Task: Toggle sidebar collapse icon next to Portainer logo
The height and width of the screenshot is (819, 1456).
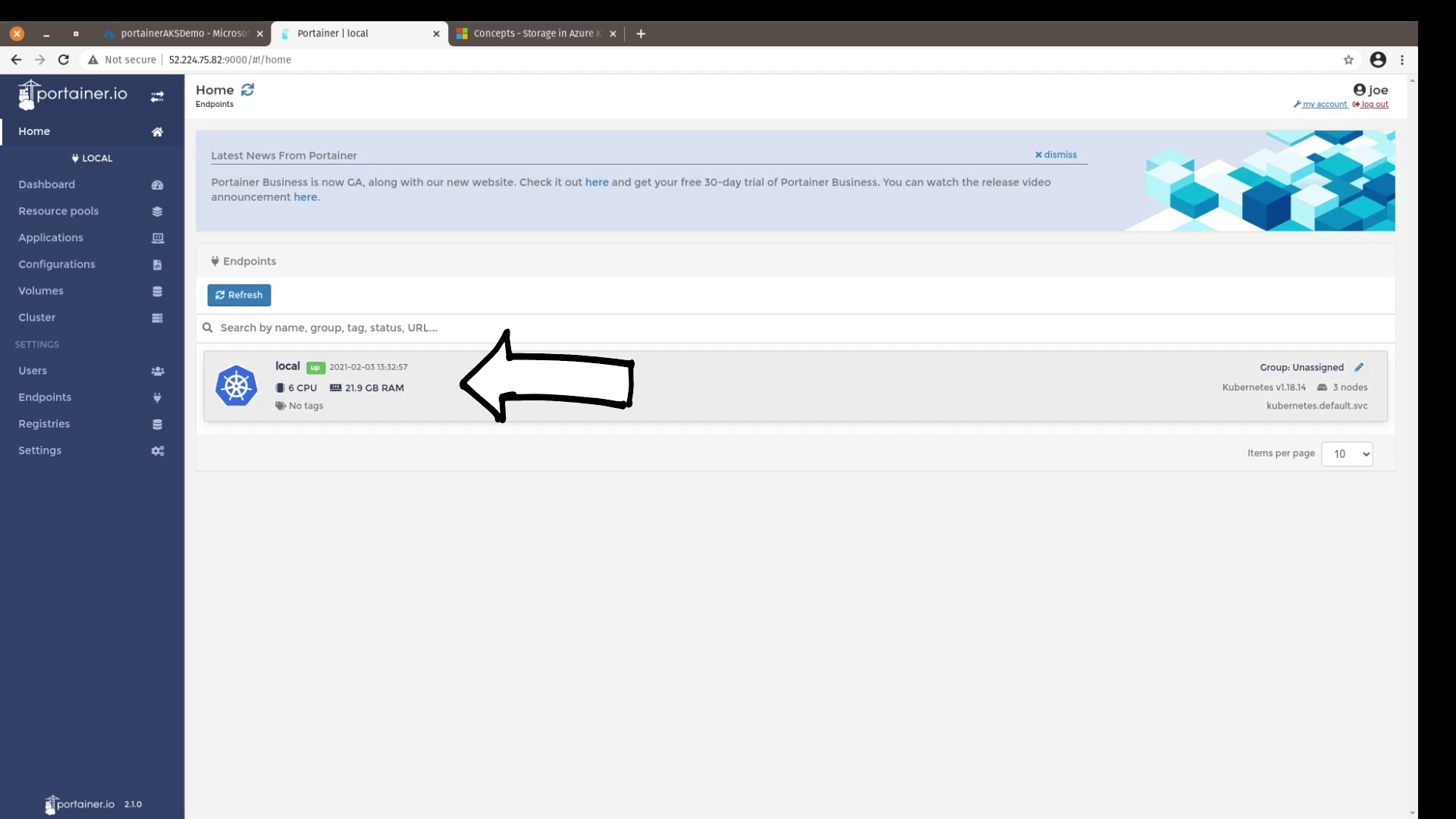Action: [x=157, y=97]
